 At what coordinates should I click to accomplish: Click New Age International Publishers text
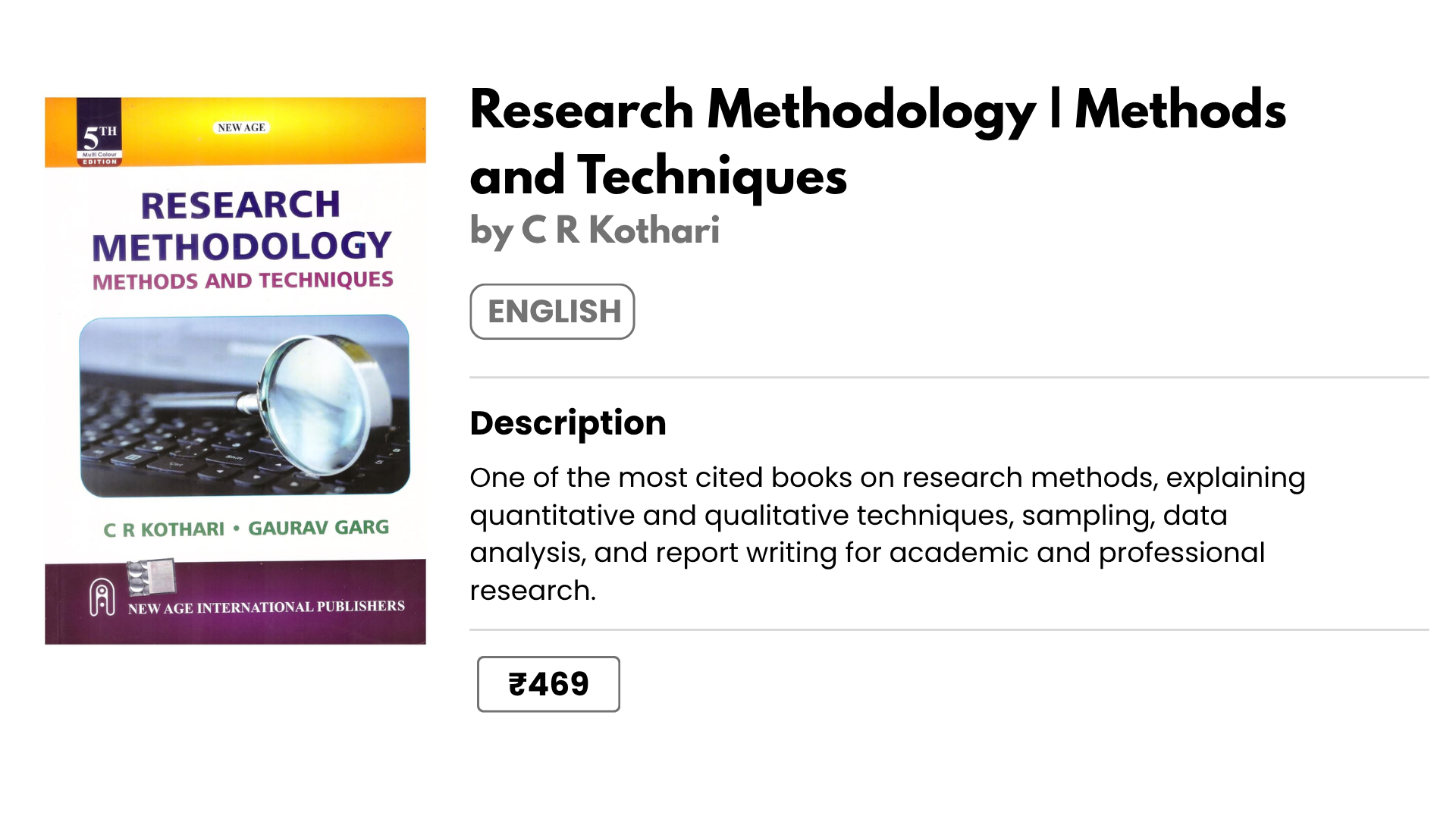click(266, 607)
